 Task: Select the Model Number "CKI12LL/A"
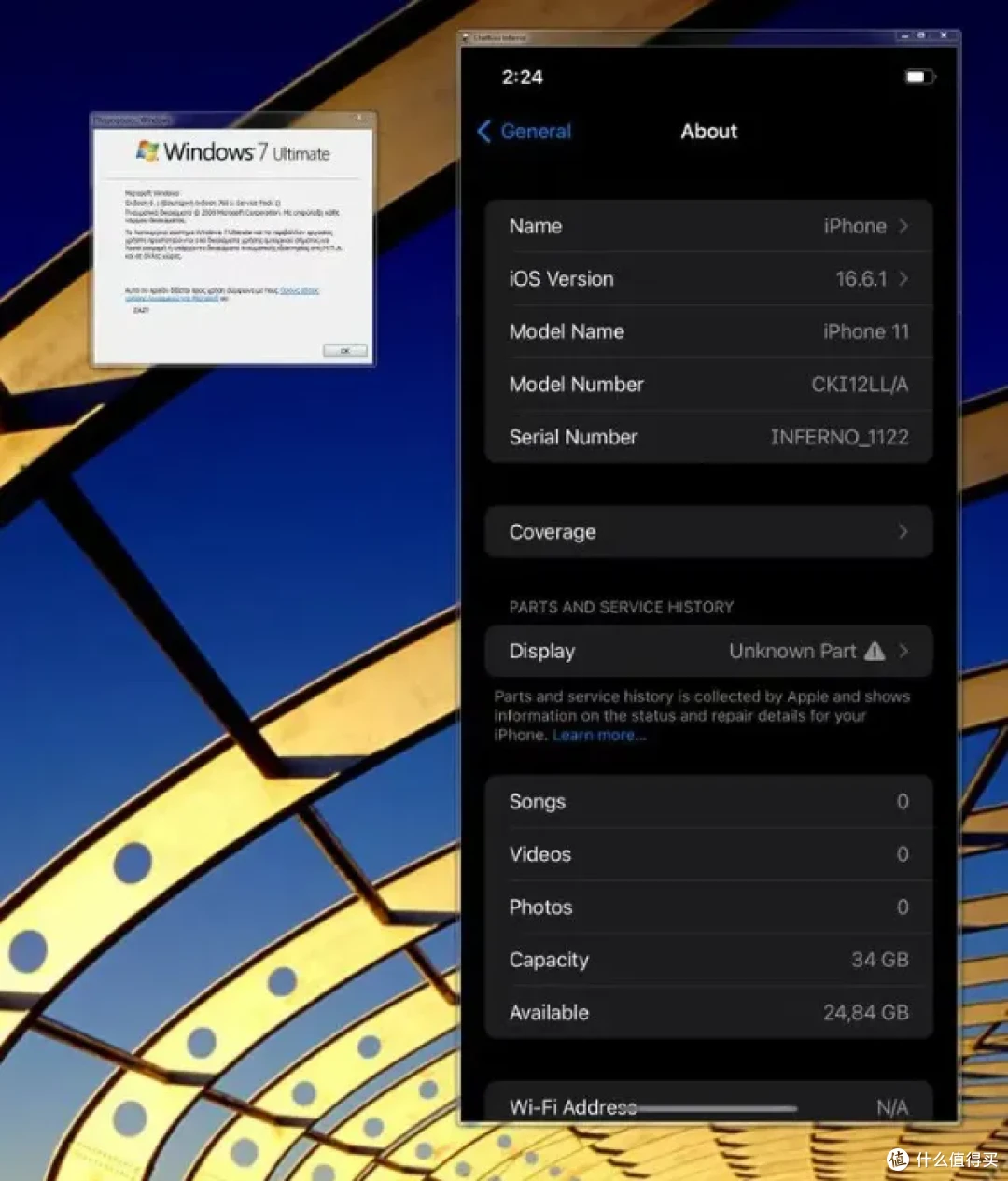pyautogui.click(x=860, y=385)
